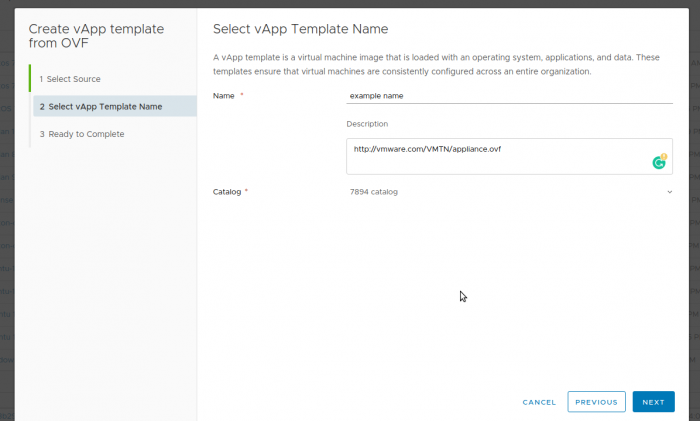The height and width of the screenshot is (421, 700).
Task: Click the Name input field
Action: pos(509,96)
